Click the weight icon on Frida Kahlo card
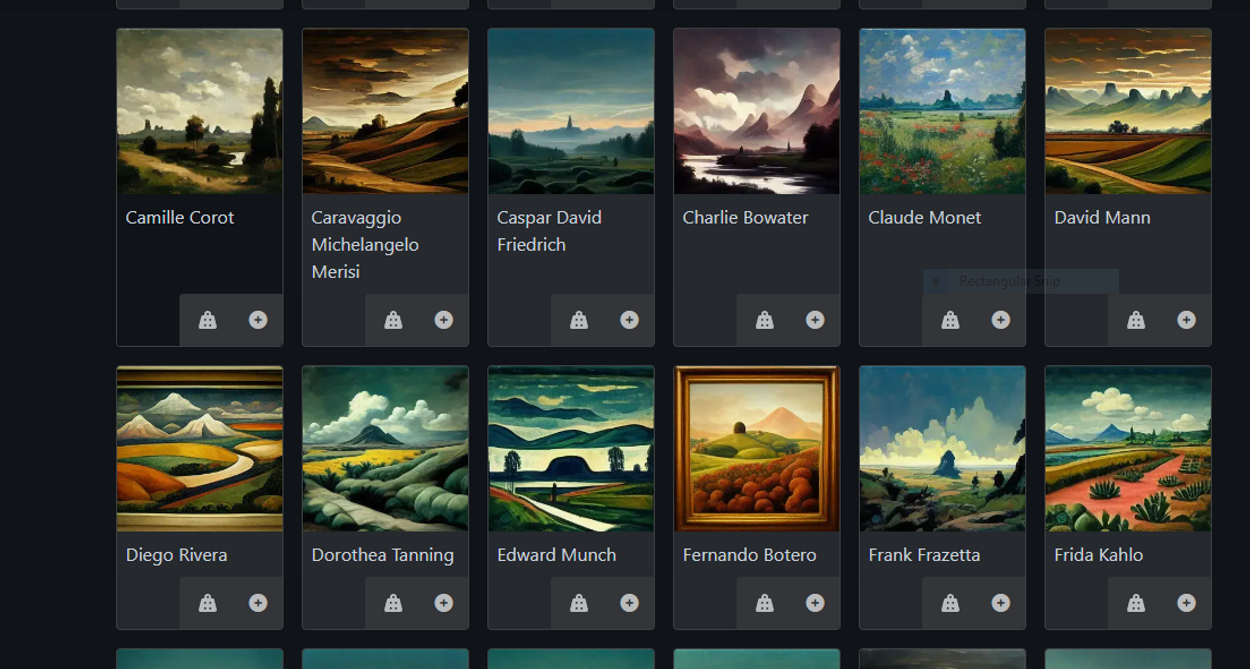This screenshot has height=669, width=1250. pyautogui.click(x=1135, y=603)
